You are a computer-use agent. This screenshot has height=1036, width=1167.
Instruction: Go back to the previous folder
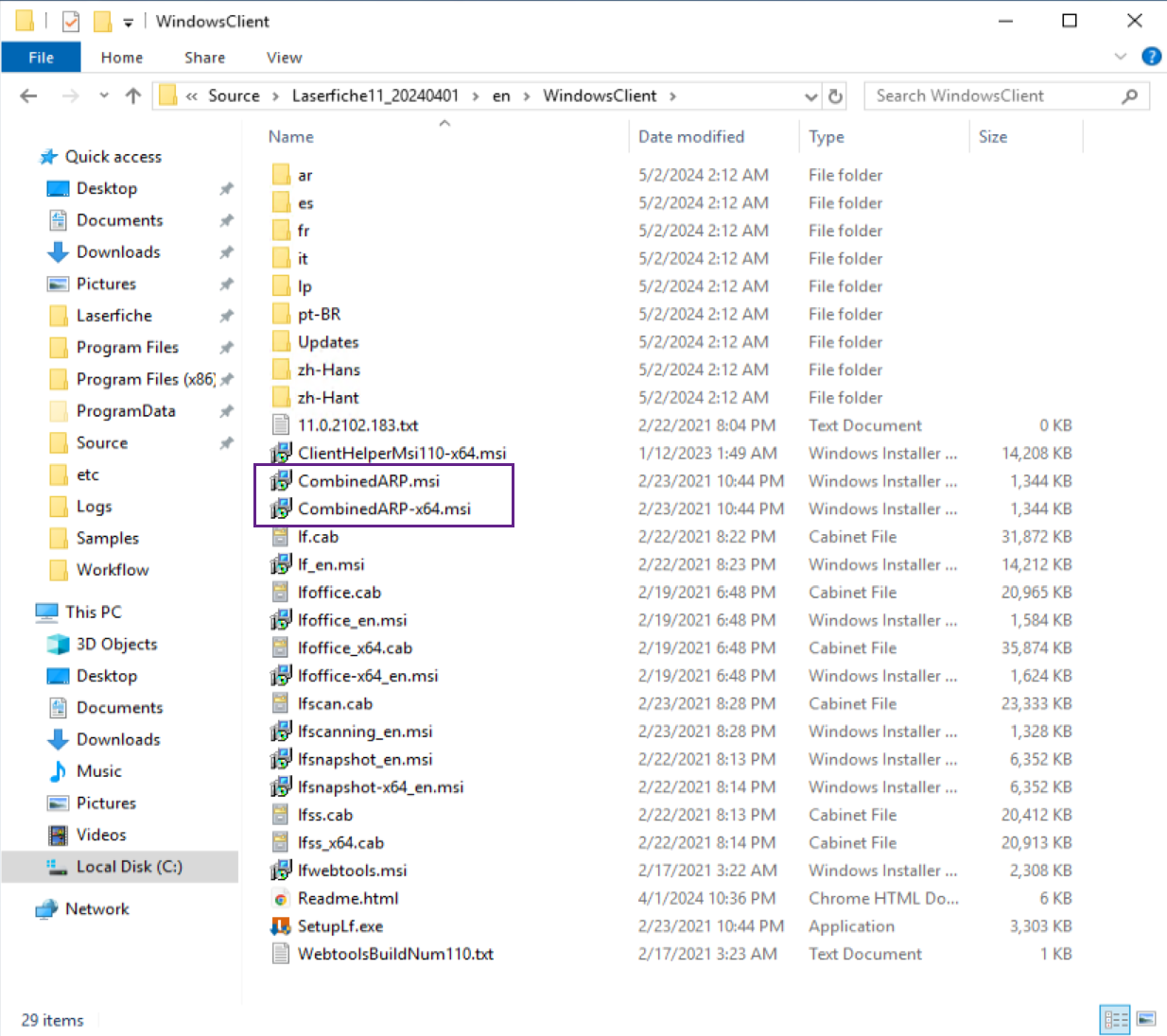click(28, 95)
